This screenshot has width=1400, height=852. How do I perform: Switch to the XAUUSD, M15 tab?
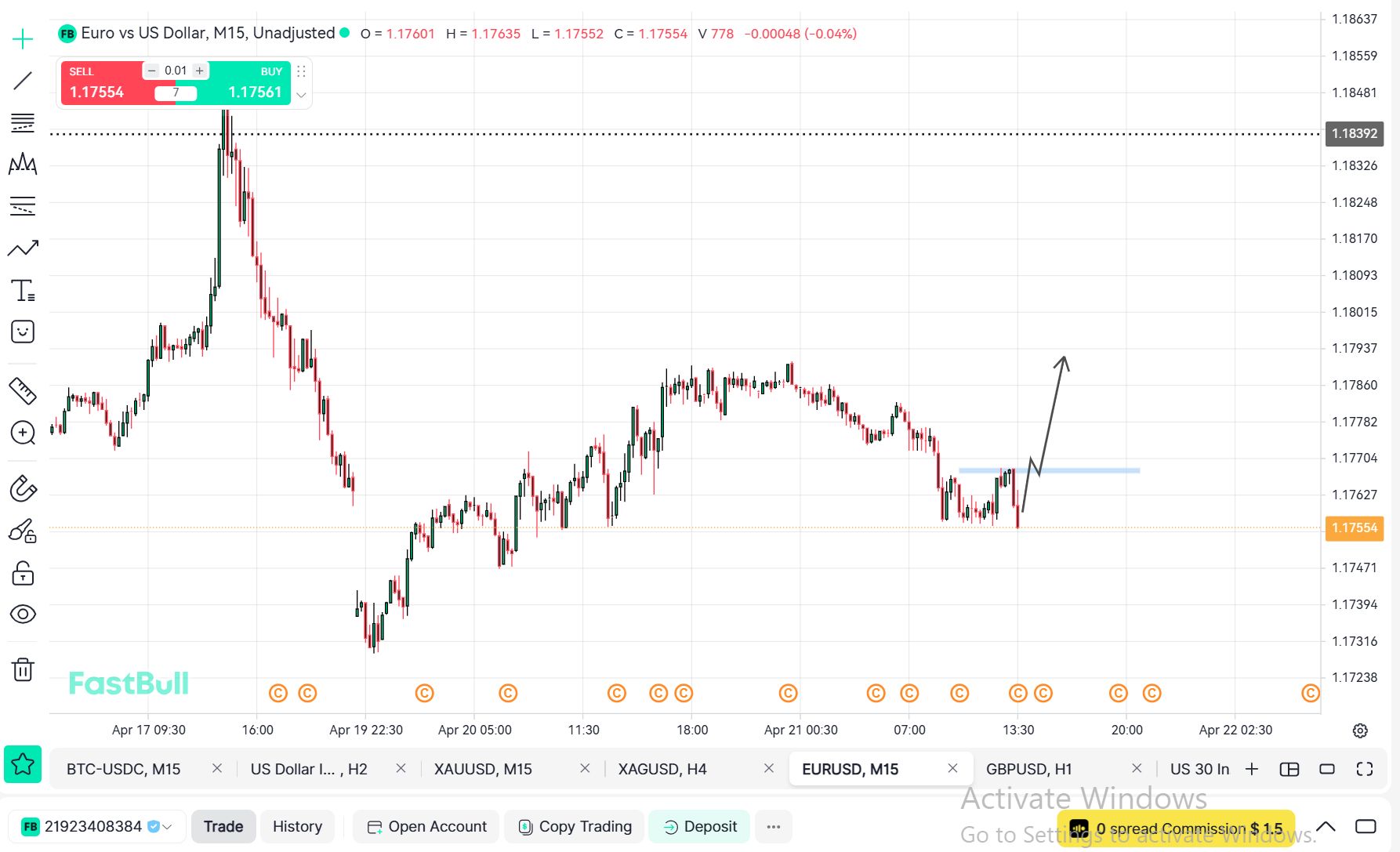483,769
